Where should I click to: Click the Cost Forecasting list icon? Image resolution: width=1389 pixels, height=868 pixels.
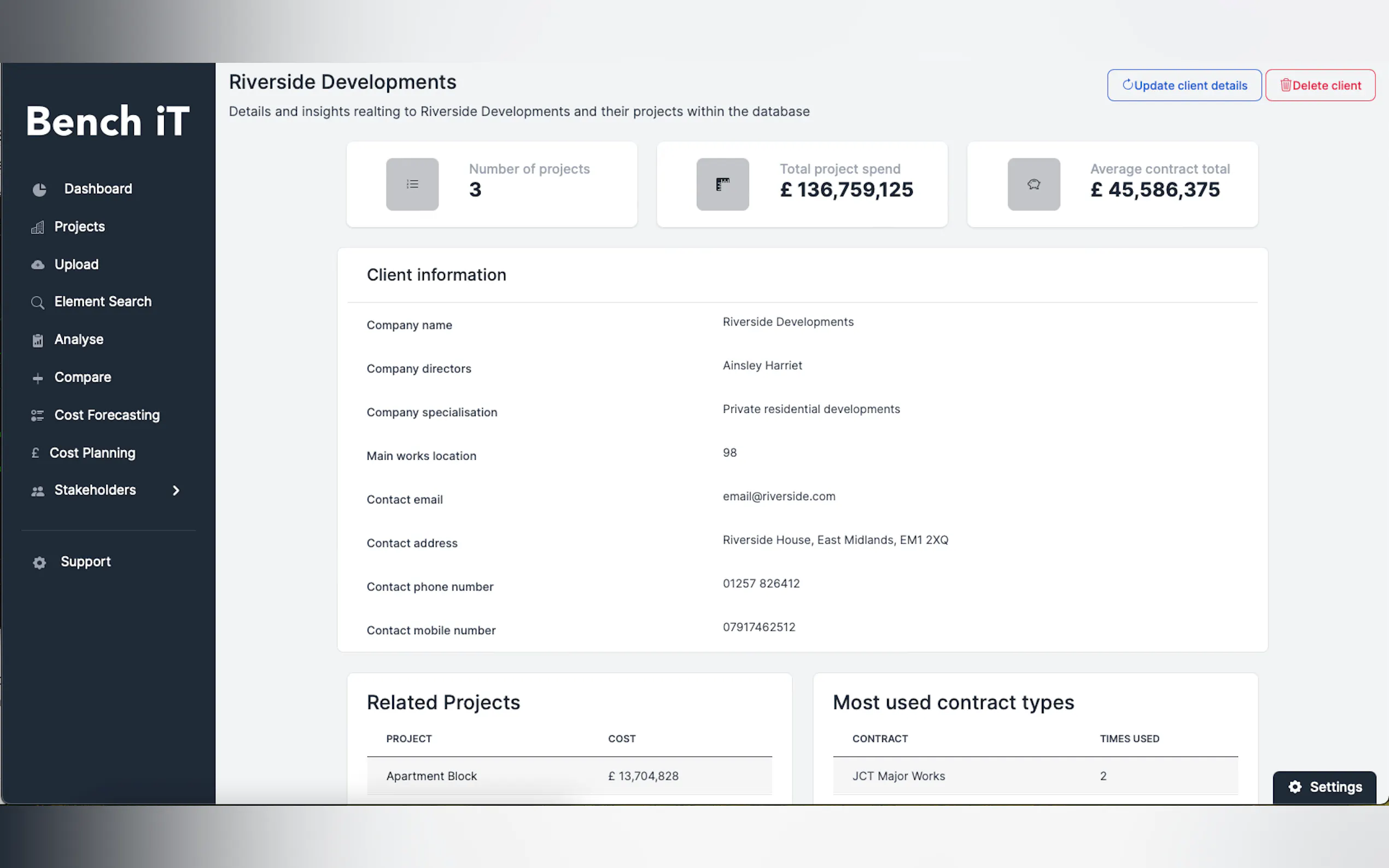[x=37, y=415]
